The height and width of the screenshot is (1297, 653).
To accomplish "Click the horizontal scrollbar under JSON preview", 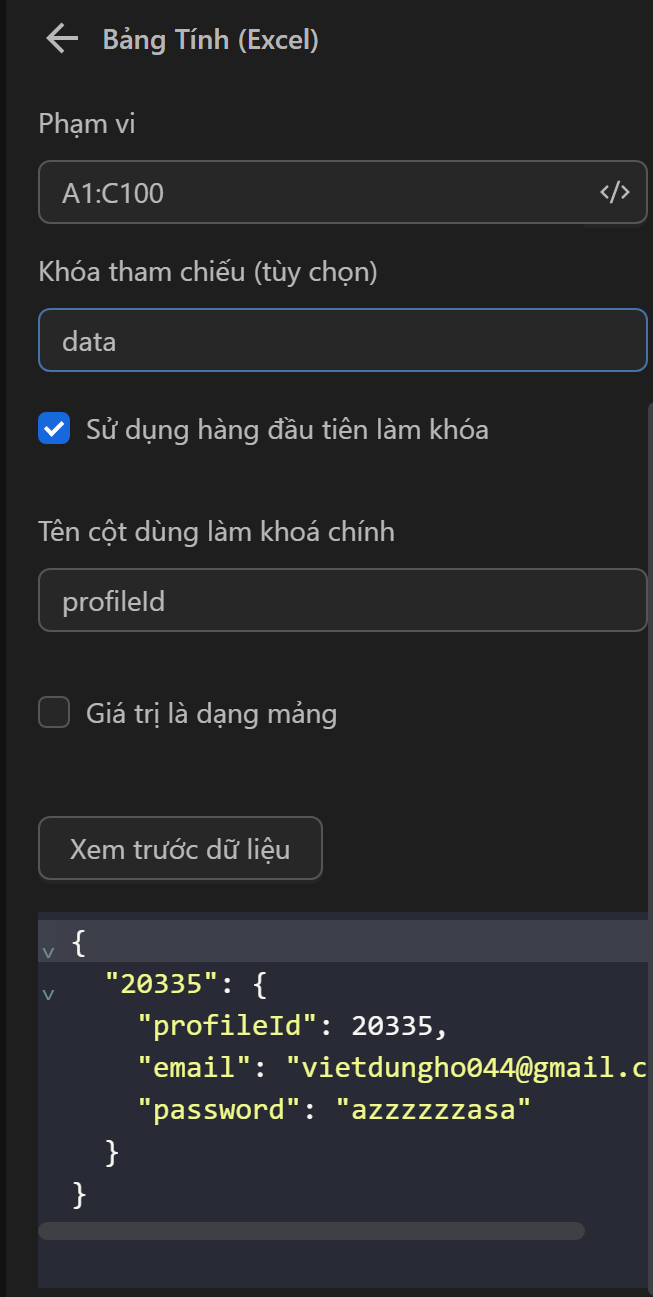I will coord(311,1231).
